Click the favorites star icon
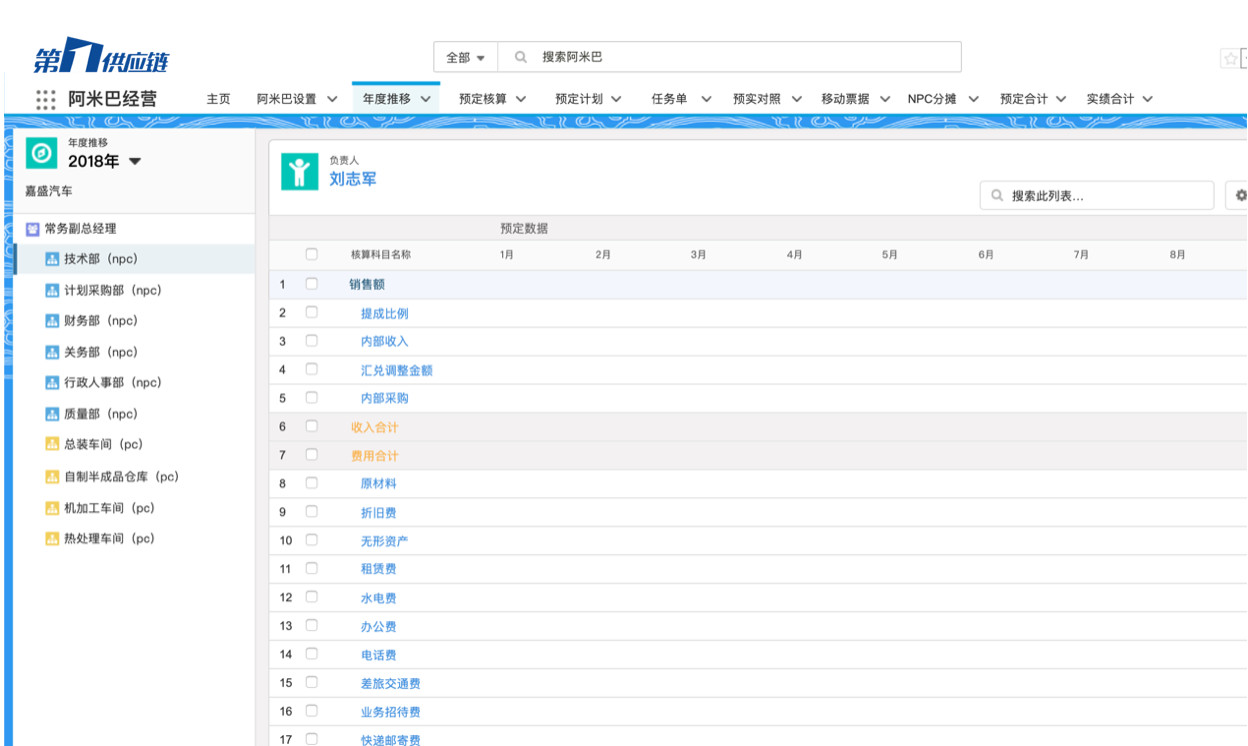1248x746 pixels. 1230,59
